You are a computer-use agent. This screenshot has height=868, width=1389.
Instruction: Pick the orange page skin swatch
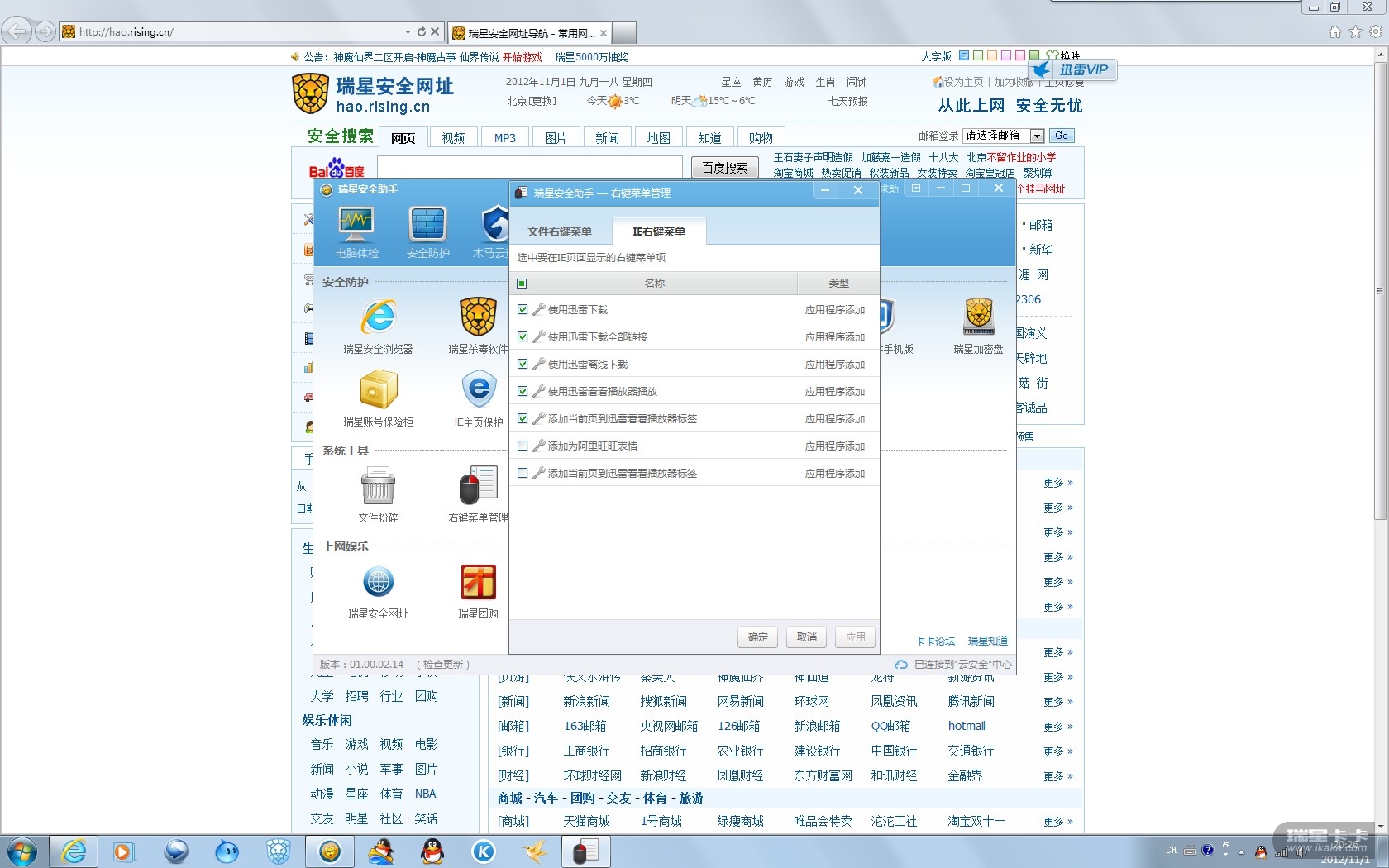[x=992, y=56]
